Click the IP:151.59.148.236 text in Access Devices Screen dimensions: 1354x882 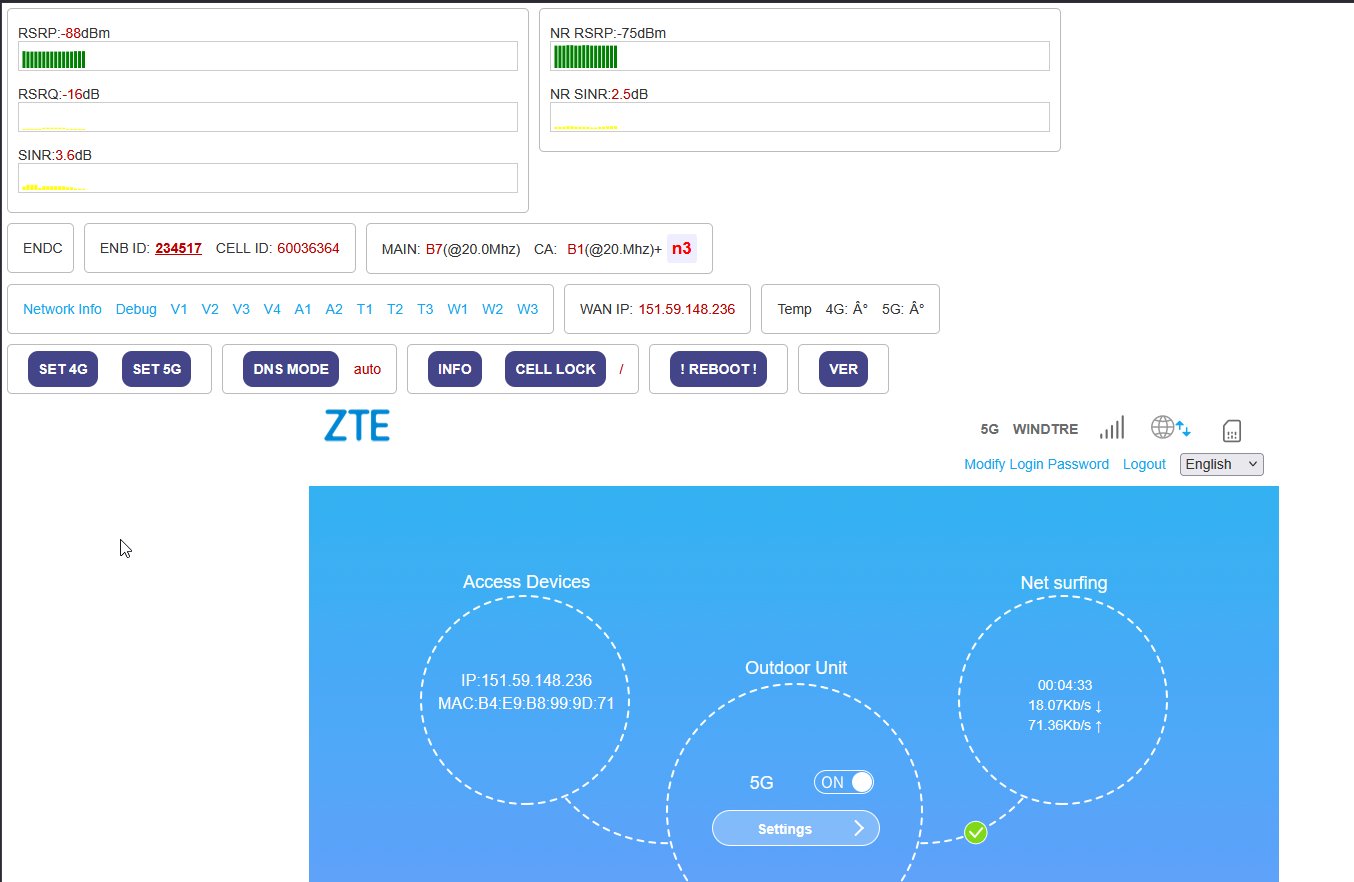(526, 680)
